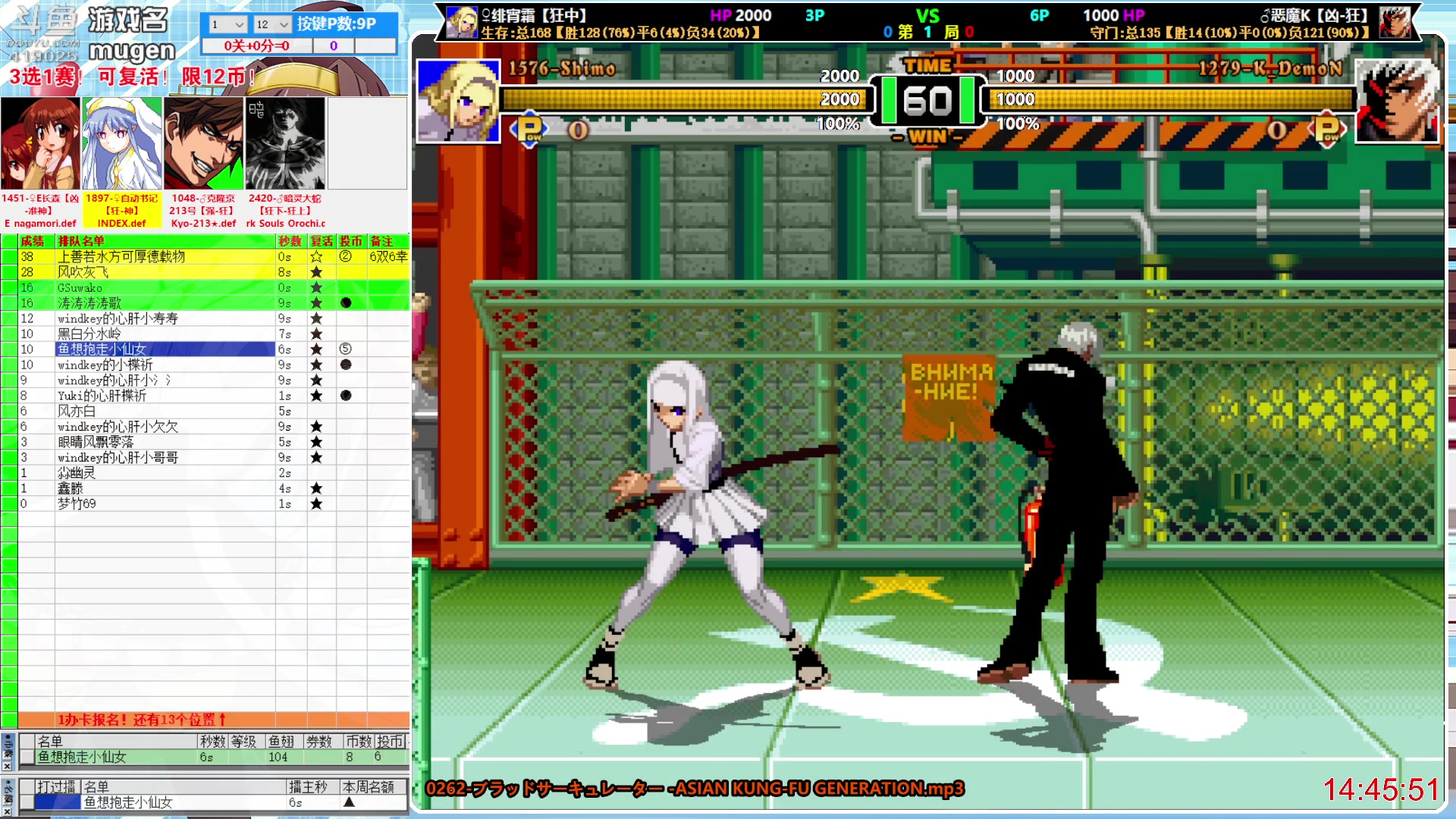
Task: Click the round timer showing 60
Action: coord(927,101)
